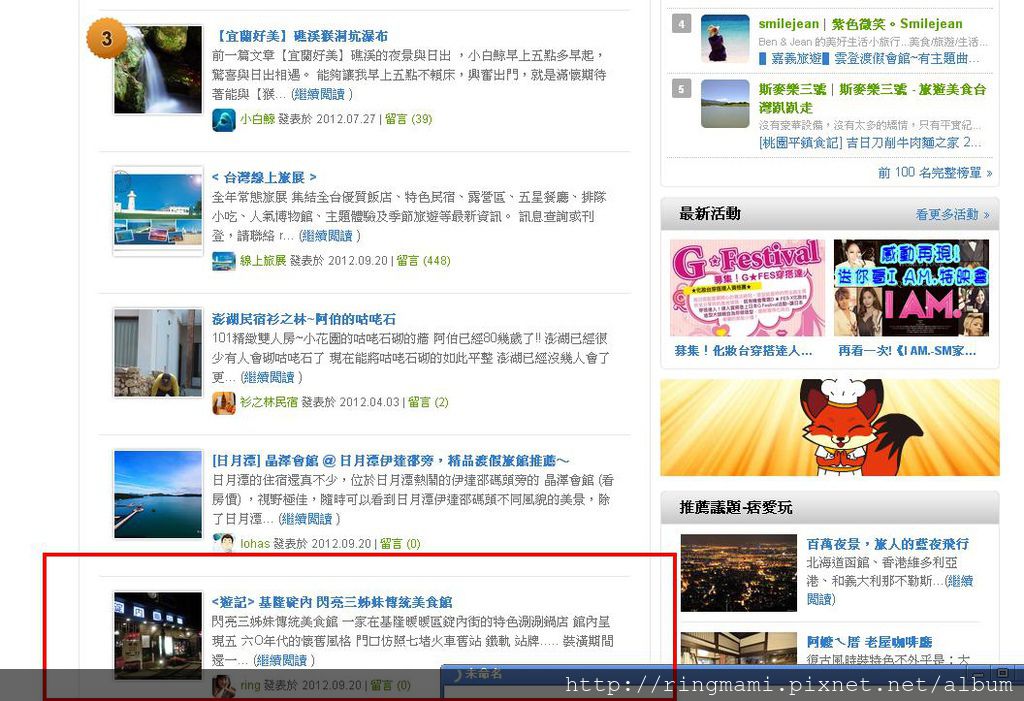Click 繼續閱讀 in the 閃亮三姊妹 post
Image resolution: width=1024 pixels, height=701 pixels.
[280, 660]
